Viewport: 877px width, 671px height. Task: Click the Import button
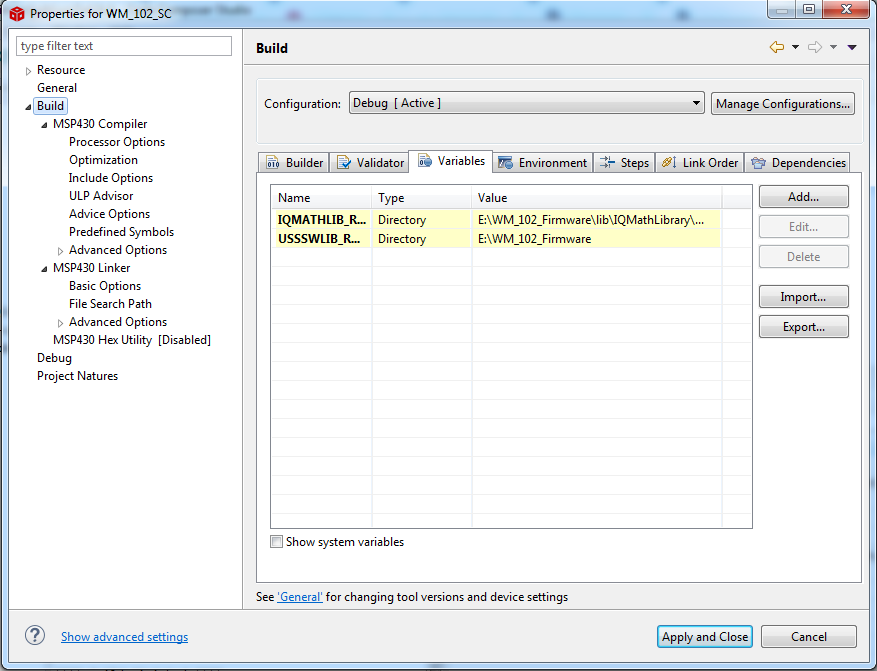click(803, 296)
